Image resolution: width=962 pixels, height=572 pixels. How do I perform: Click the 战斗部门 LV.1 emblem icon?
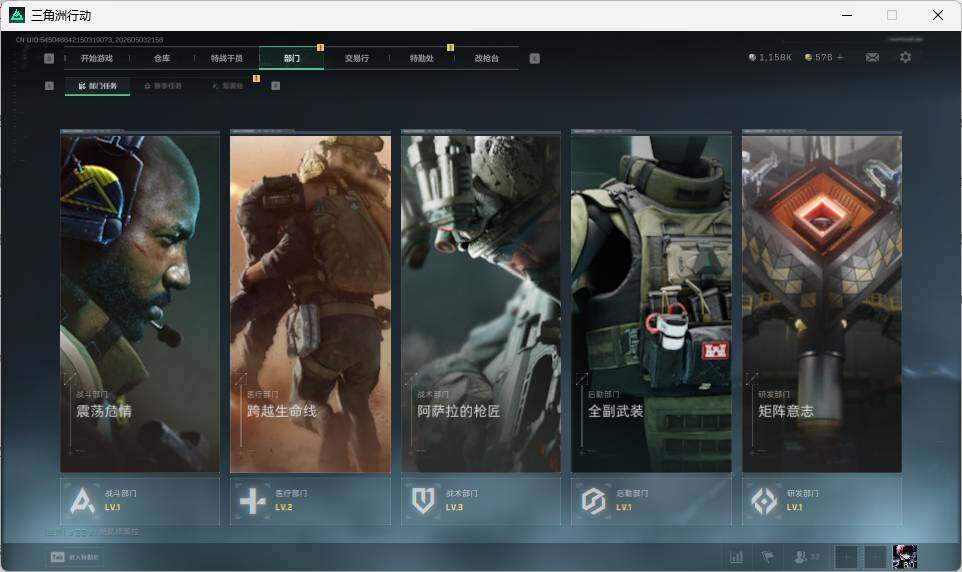[x=82, y=501]
